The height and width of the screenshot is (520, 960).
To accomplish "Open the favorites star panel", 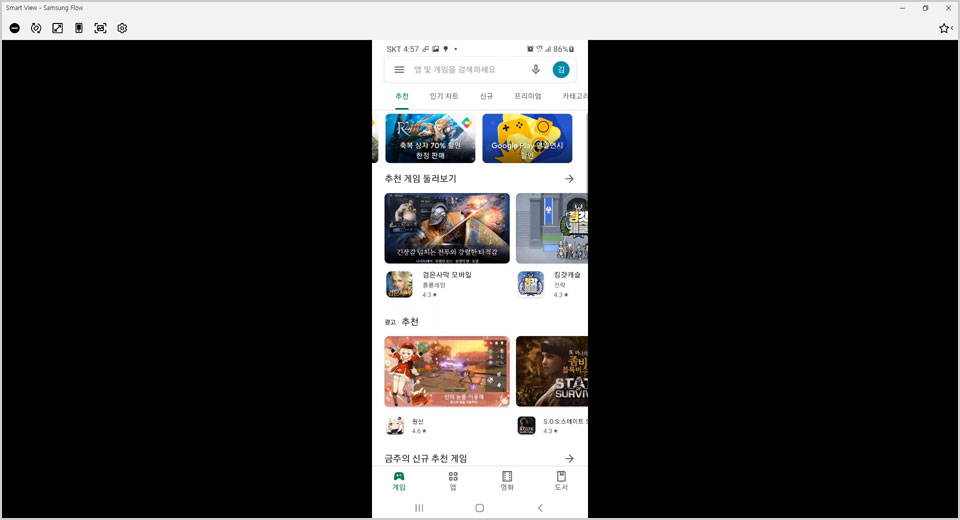I will point(945,28).
